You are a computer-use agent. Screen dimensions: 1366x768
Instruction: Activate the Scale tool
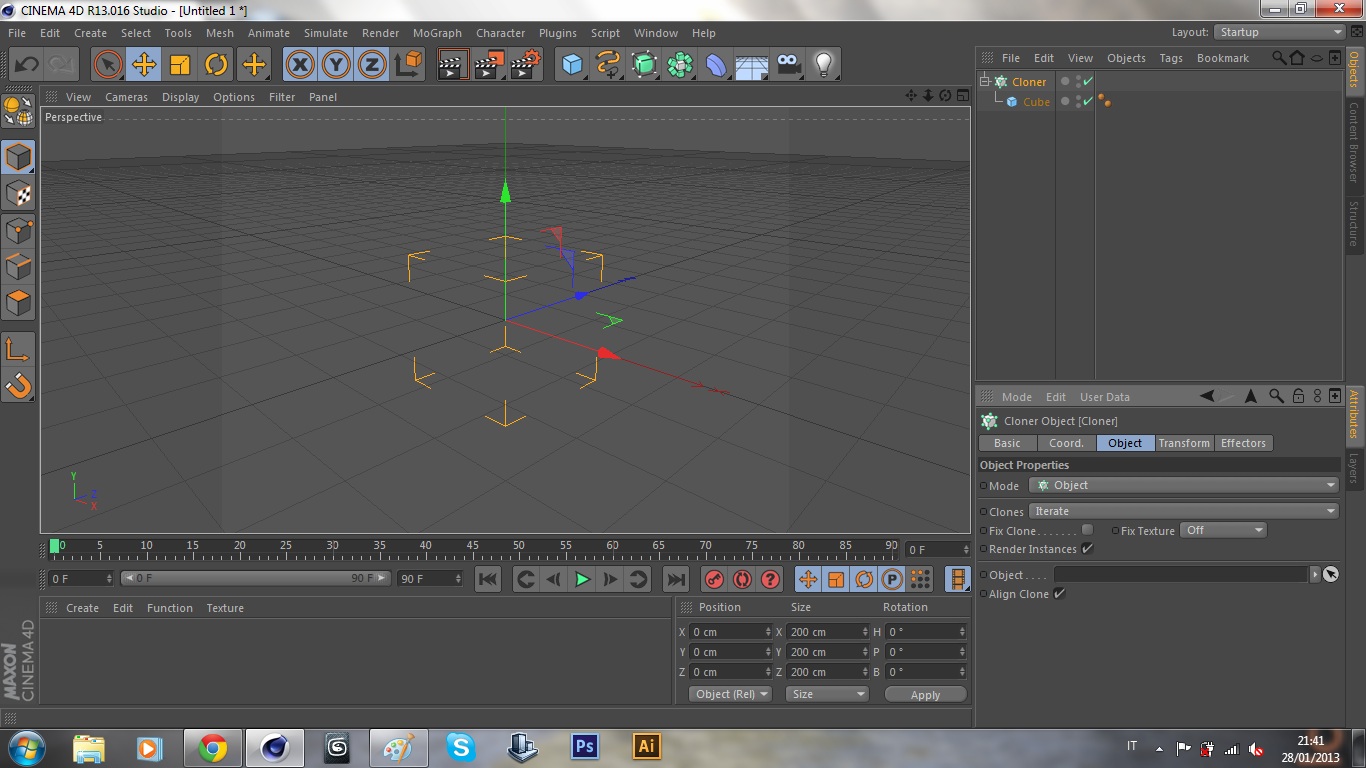tap(180, 65)
